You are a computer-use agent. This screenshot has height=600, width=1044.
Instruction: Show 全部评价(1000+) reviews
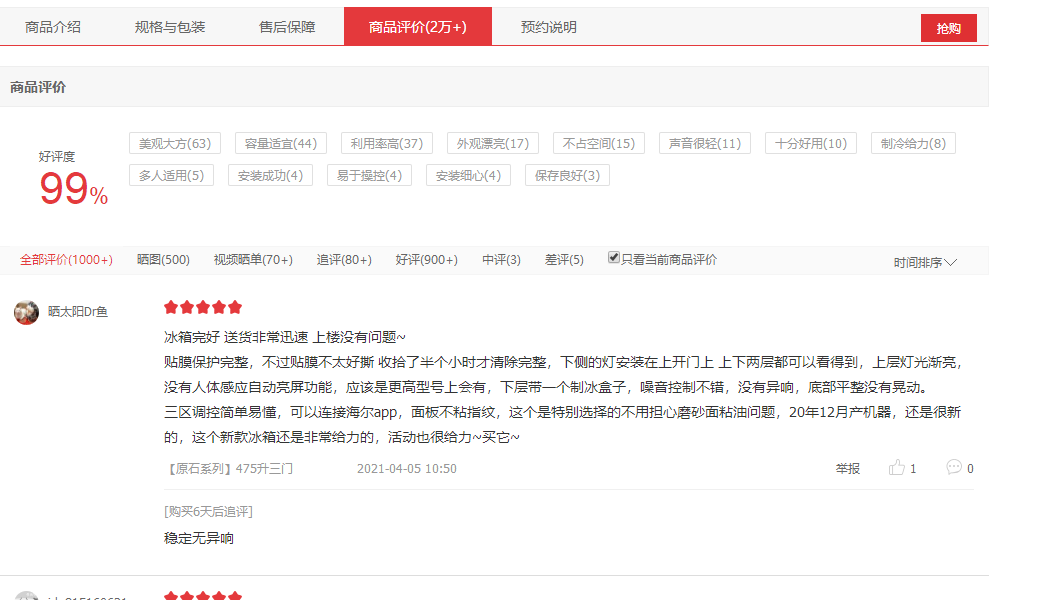coord(66,260)
